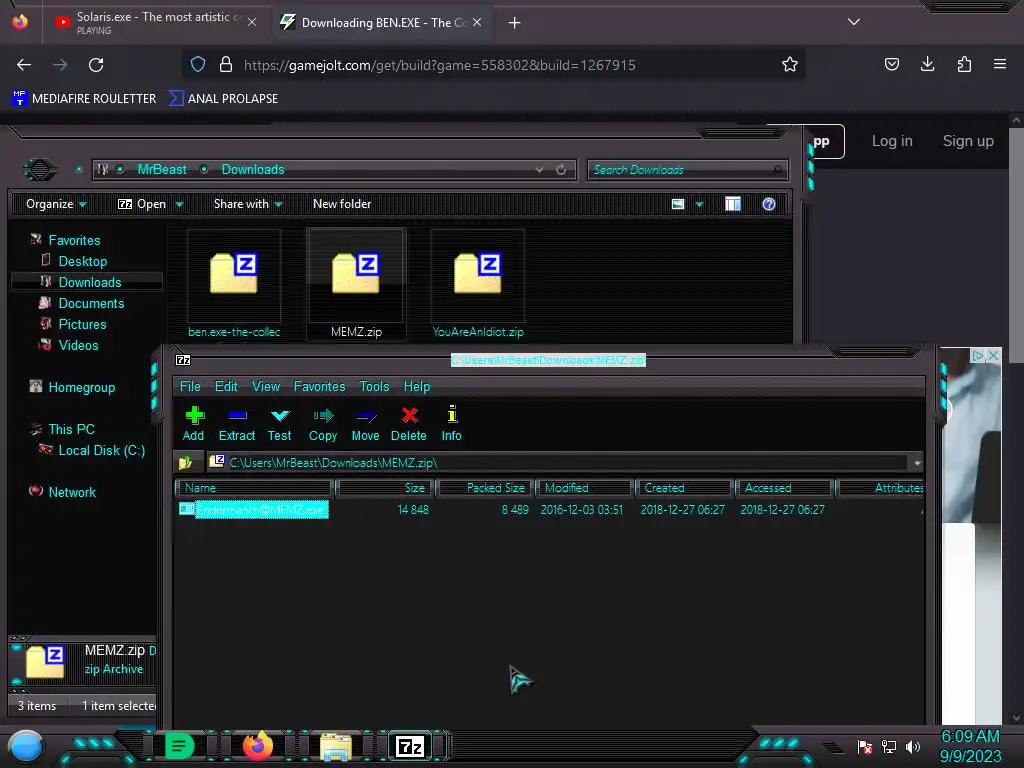Open Pictures in Explorer sidebar
Screen dimensions: 1024x768
82,324
